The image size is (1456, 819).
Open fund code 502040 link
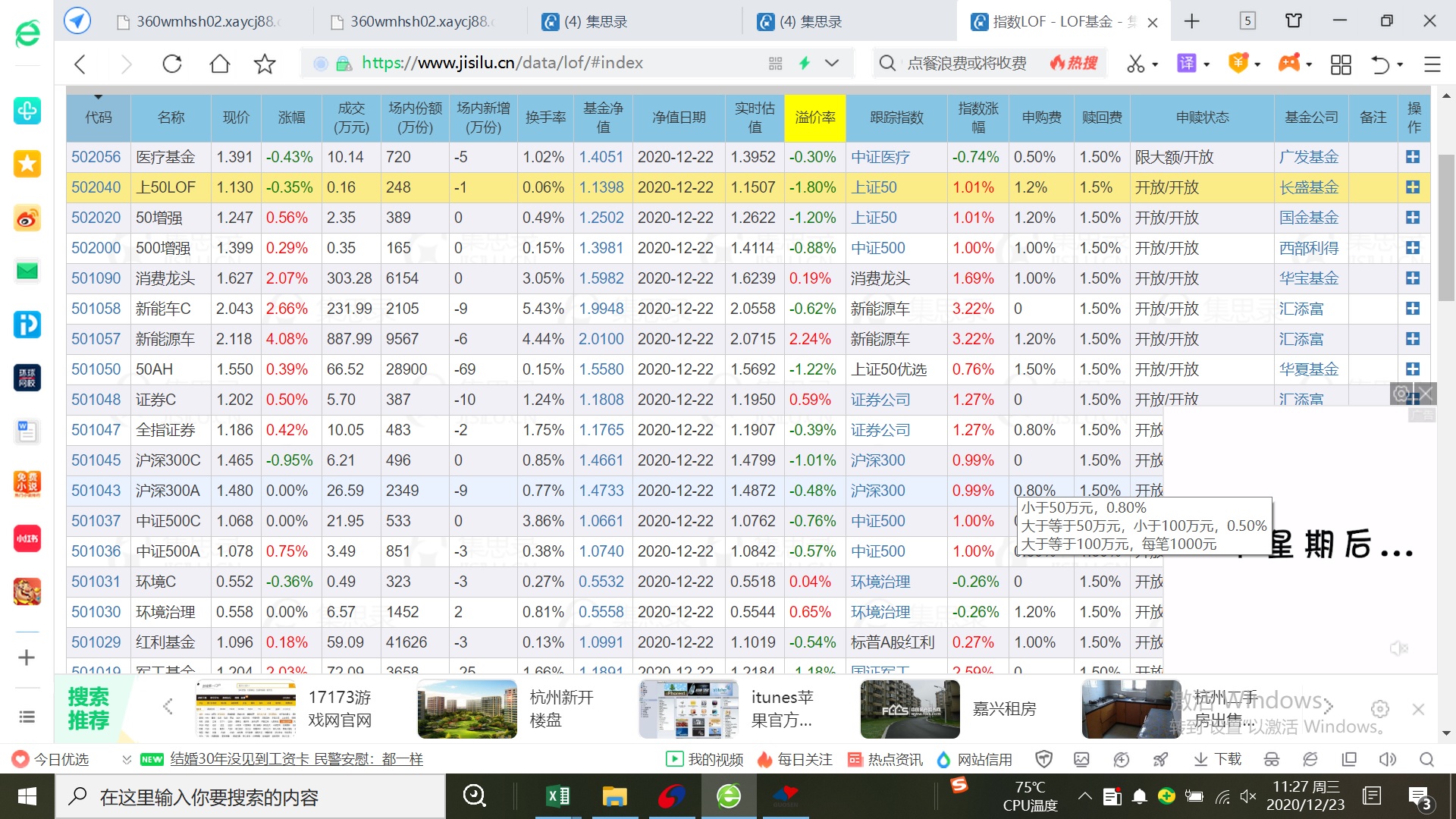pyautogui.click(x=96, y=187)
